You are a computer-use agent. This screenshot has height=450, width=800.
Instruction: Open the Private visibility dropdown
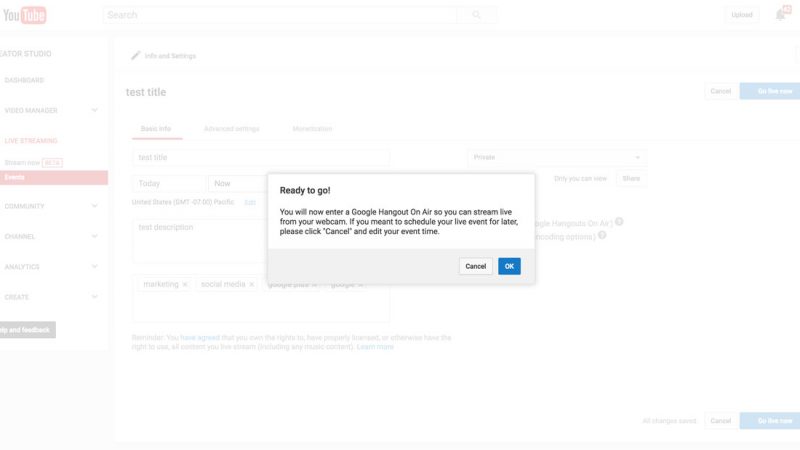click(x=557, y=157)
